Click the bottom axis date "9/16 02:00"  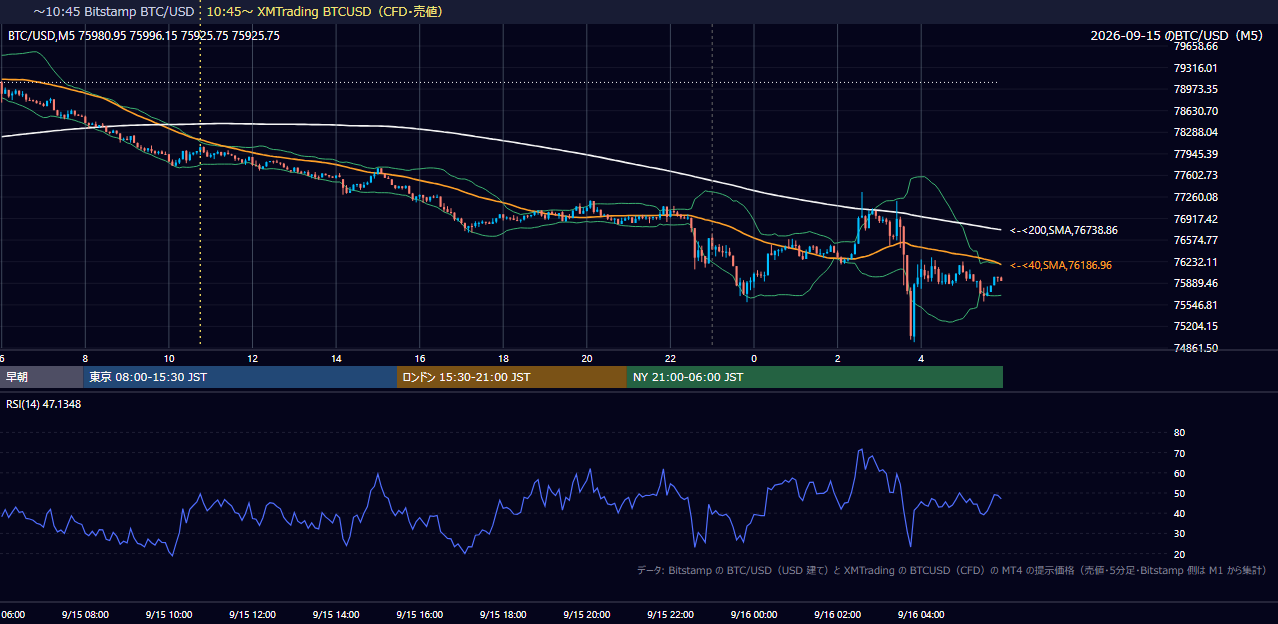click(838, 615)
